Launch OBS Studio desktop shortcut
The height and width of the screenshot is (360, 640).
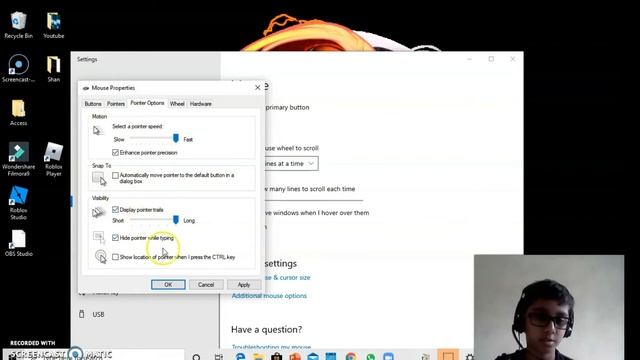point(18,243)
